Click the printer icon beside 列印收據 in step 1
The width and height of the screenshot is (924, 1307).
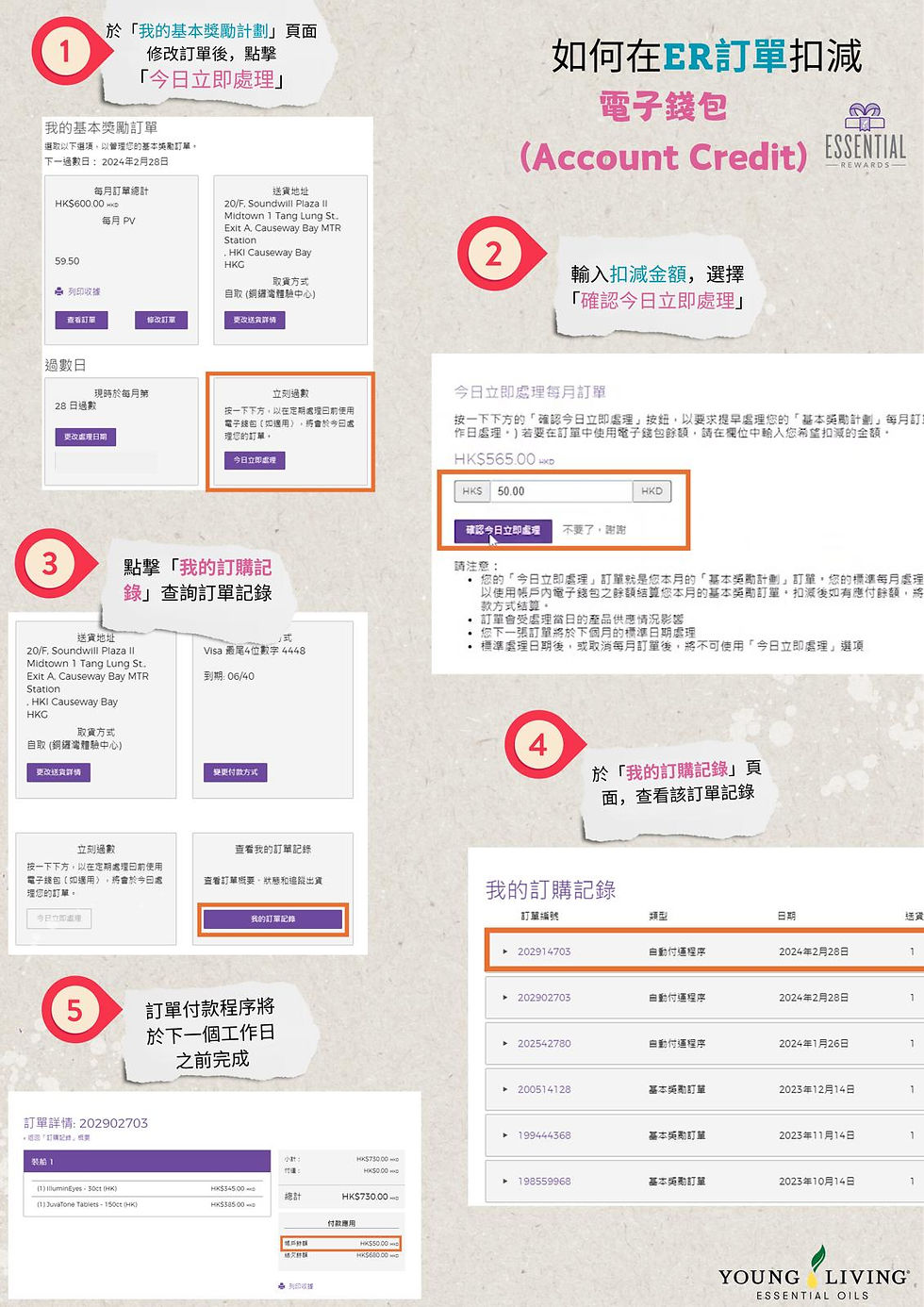point(59,291)
